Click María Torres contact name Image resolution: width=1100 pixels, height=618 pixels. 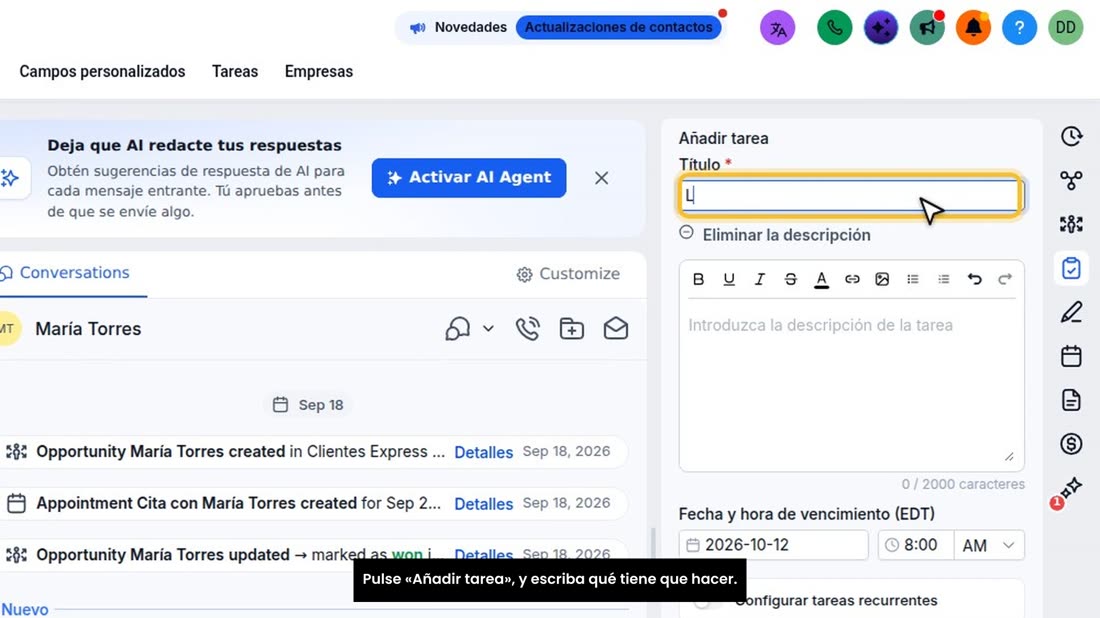pos(88,329)
